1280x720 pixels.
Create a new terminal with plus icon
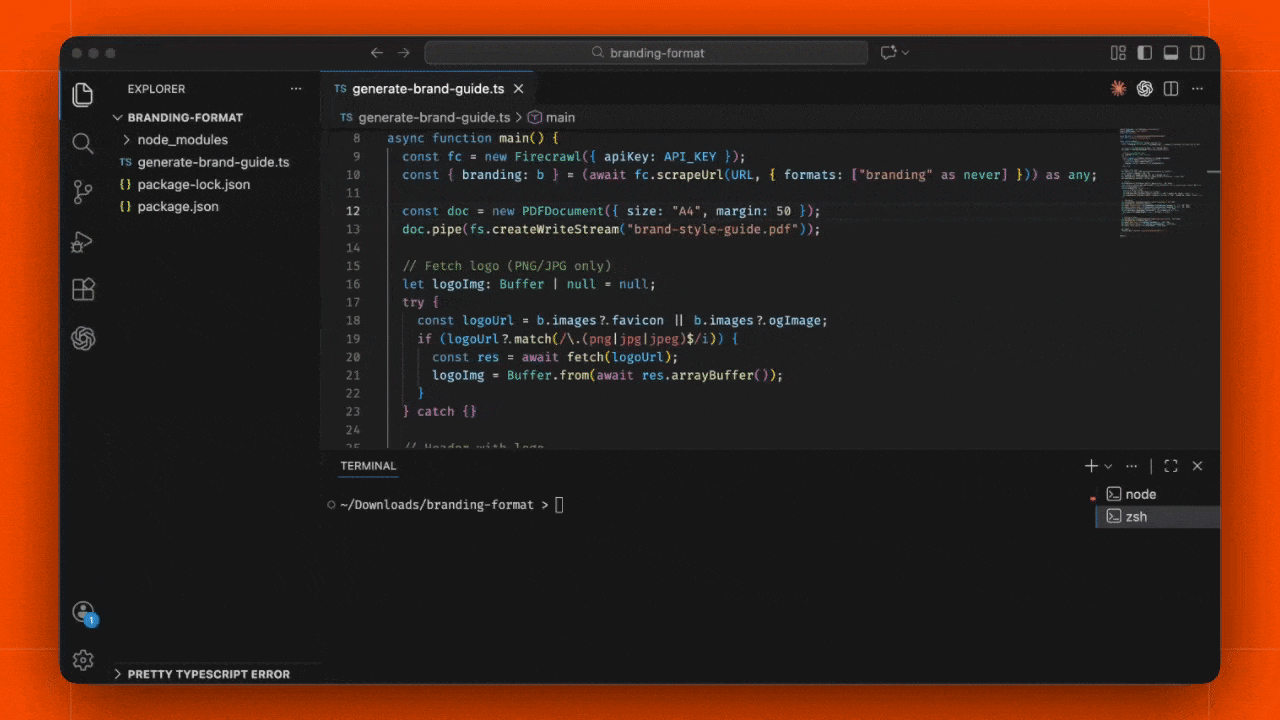pyautogui.click(x=1091, y=466)
